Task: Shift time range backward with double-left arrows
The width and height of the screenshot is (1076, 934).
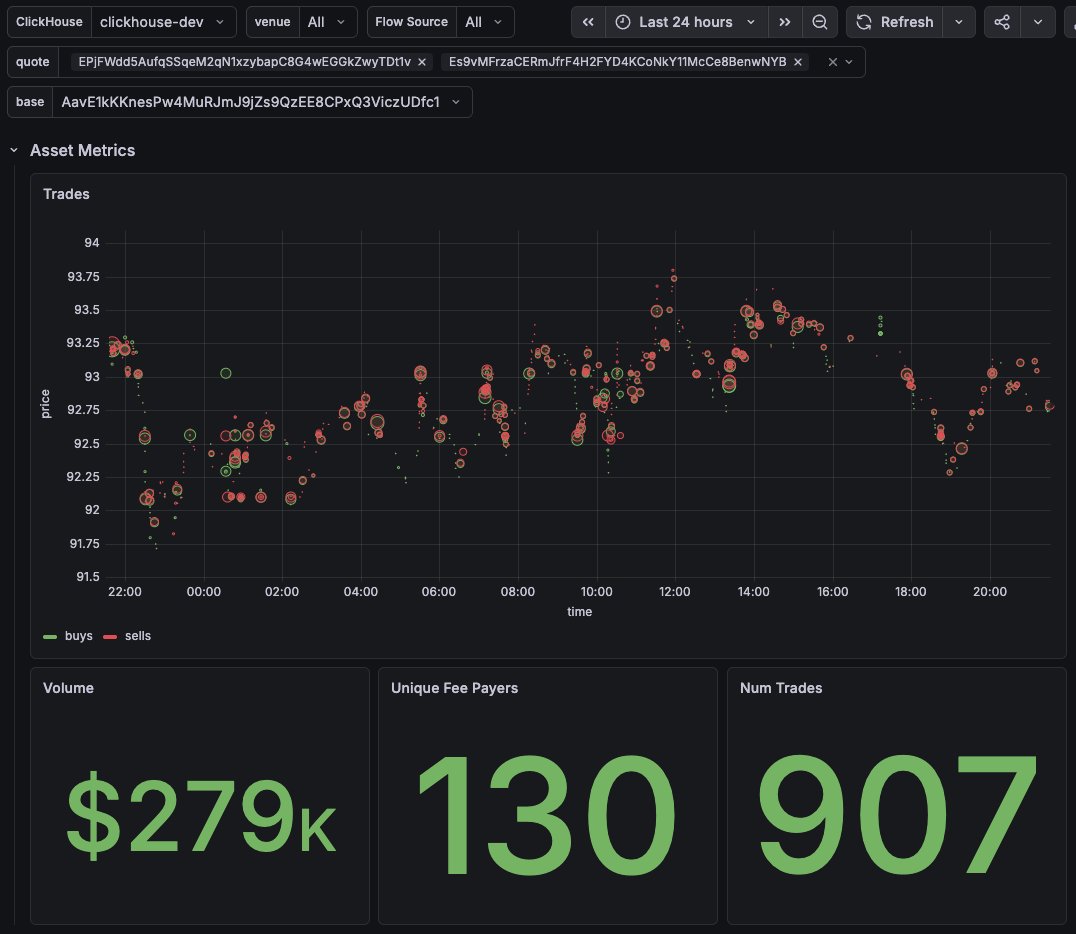Action: (588, 22)
